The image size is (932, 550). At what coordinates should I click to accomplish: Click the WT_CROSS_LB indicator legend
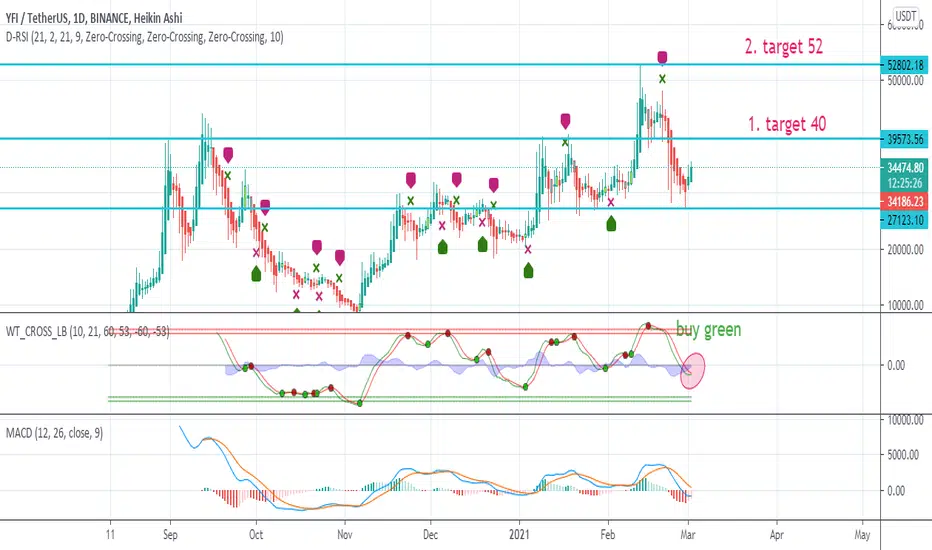87,332
